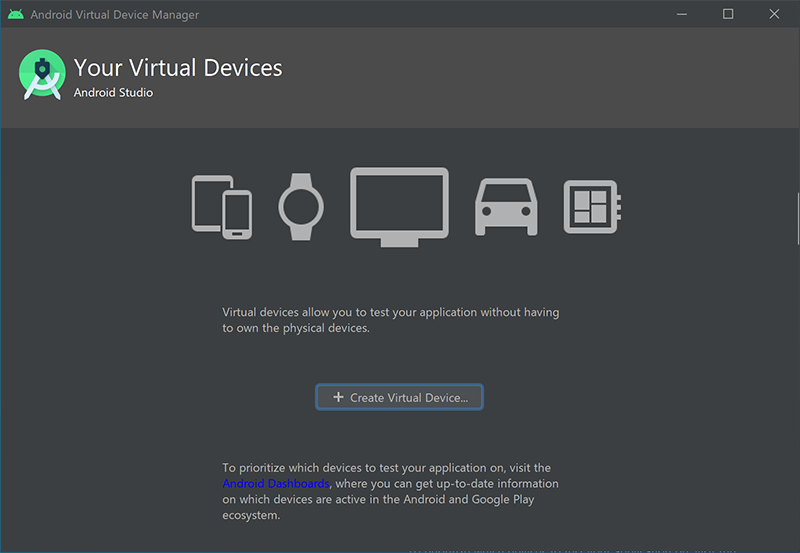Click the 'Virtual devices allow you to test' text

click(x=390, y=320)
